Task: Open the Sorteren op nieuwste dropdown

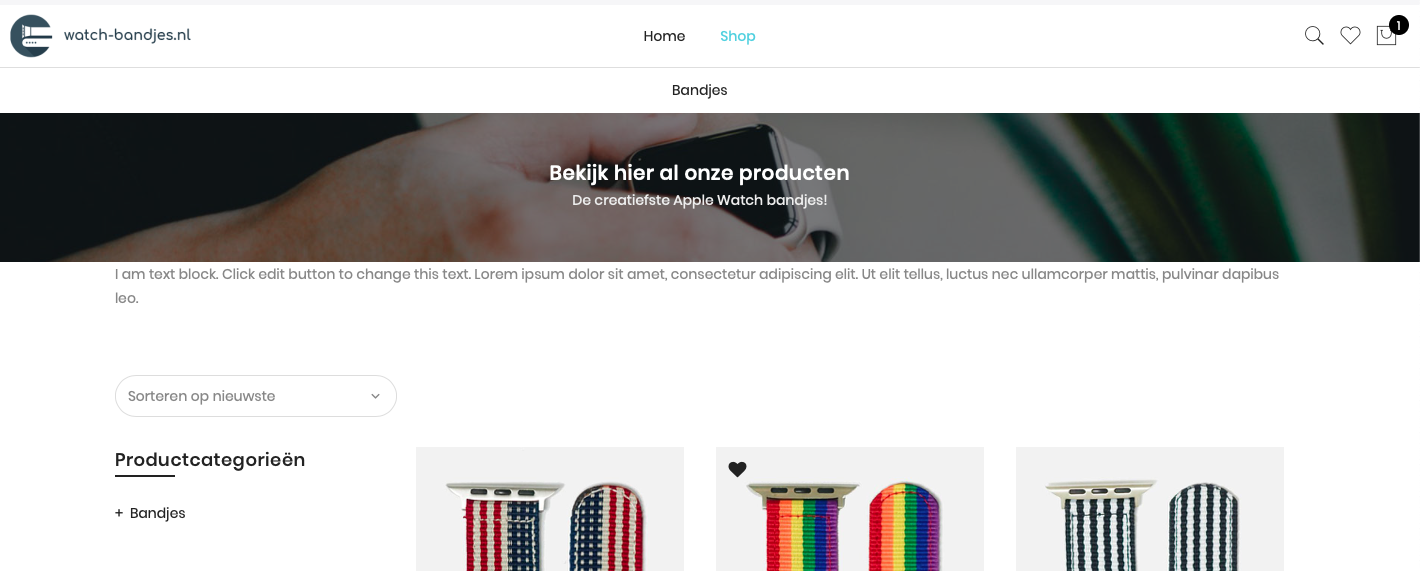Action: (256, 396)
